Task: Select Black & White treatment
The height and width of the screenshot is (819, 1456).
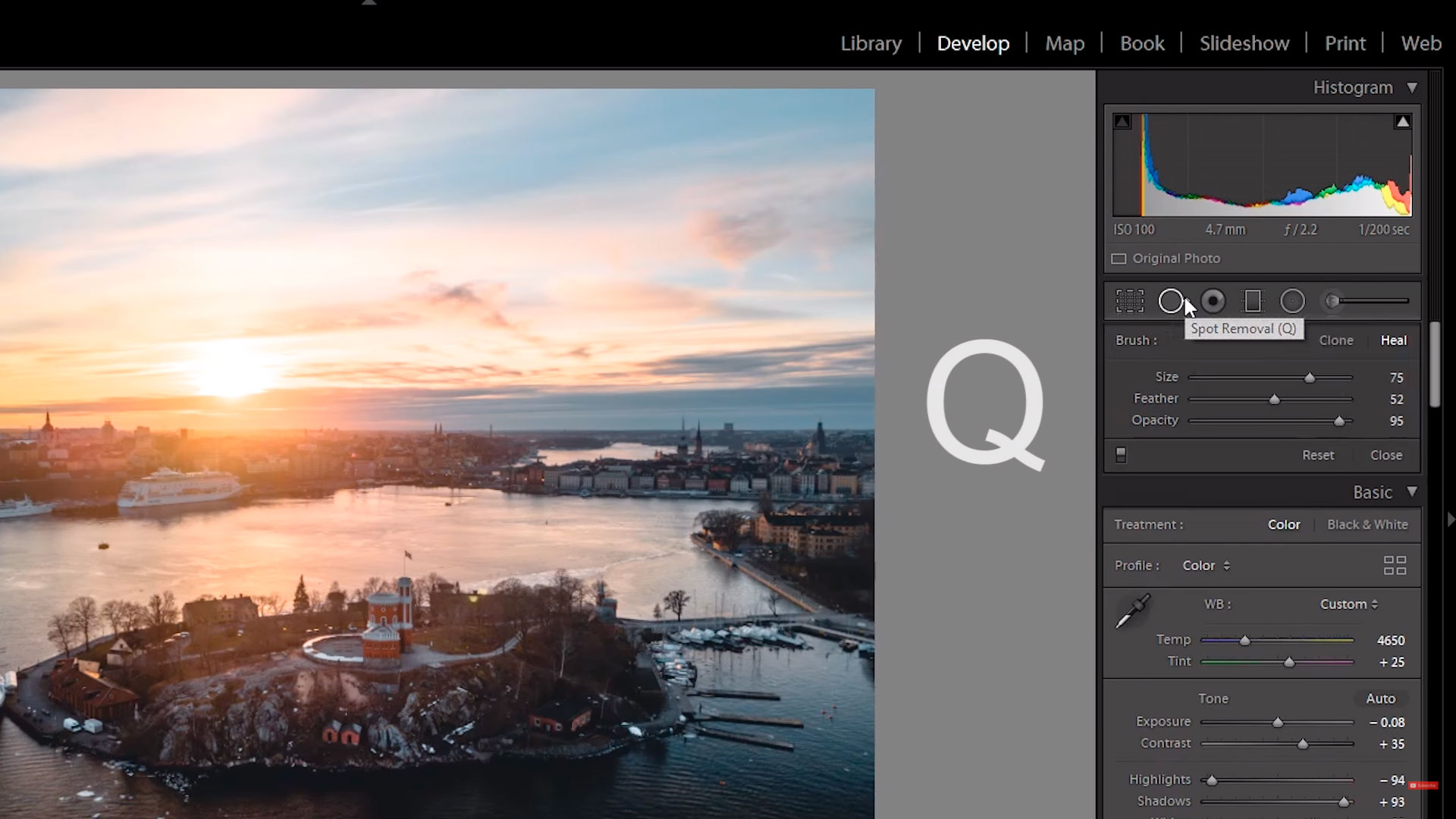Action: click(x=1367, y=523)
